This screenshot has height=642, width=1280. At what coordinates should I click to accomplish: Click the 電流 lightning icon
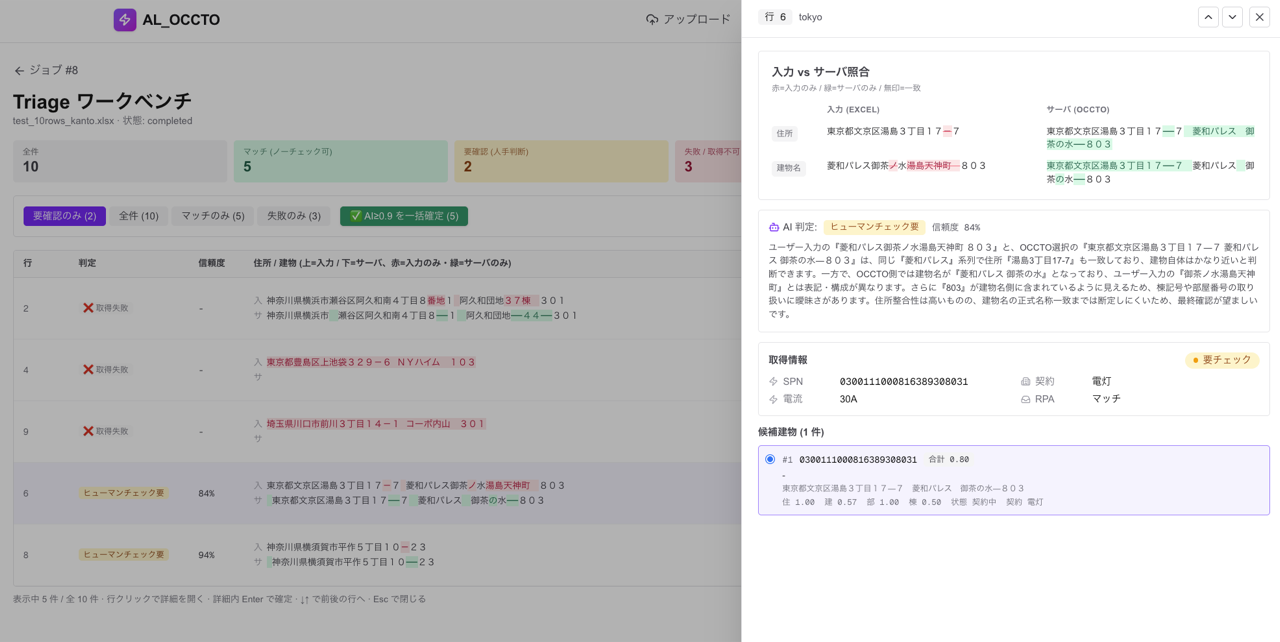coord(773,399)
